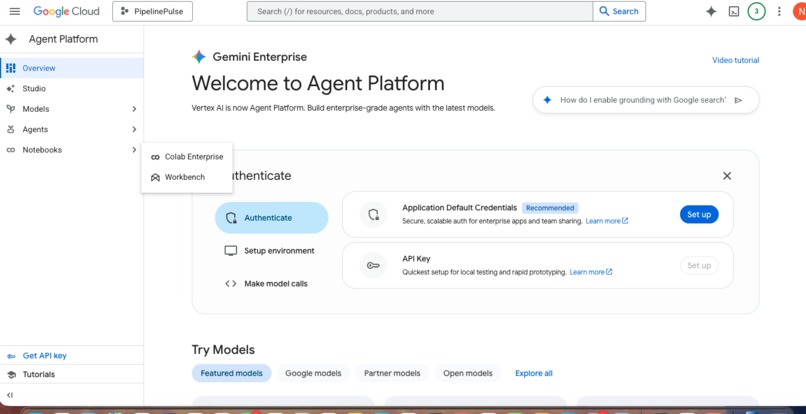
Task: Click the Overview dashboard icon
Action: click(x=11, y=68)
